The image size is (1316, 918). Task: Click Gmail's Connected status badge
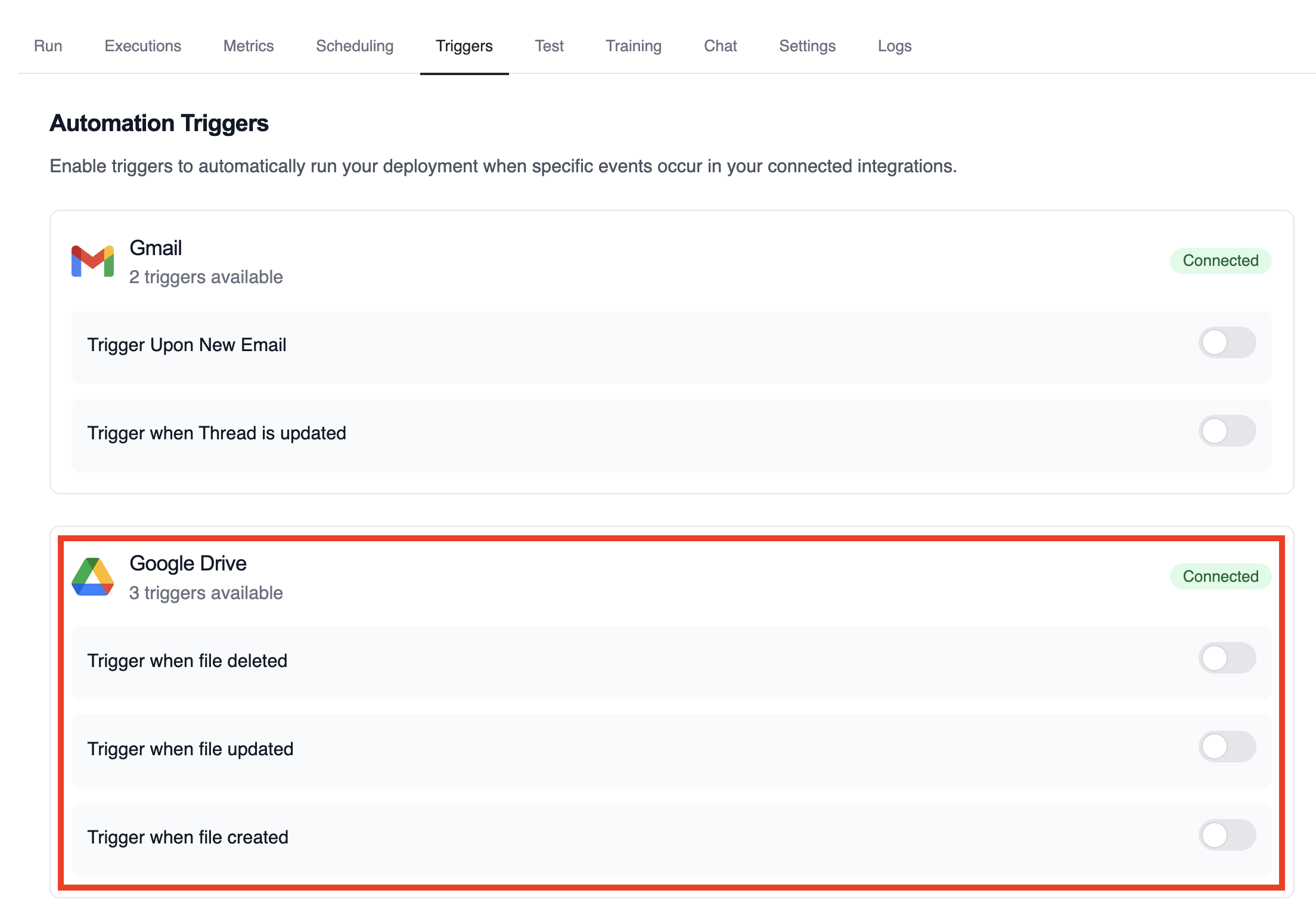coord(1220,261)
